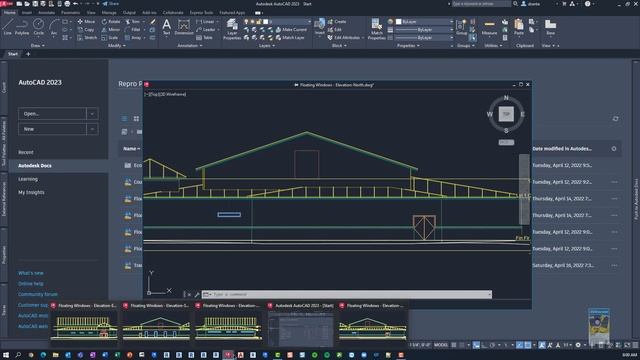
Task: Click the Stretch tool
Action: (87, 38)
